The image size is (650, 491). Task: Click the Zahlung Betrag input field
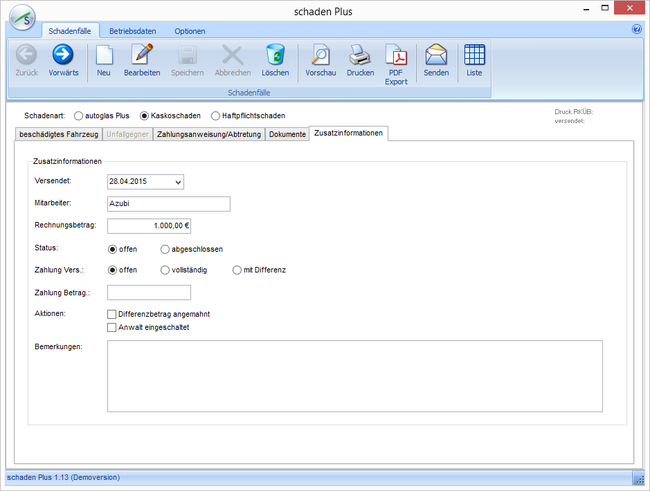tap(148, 292)
